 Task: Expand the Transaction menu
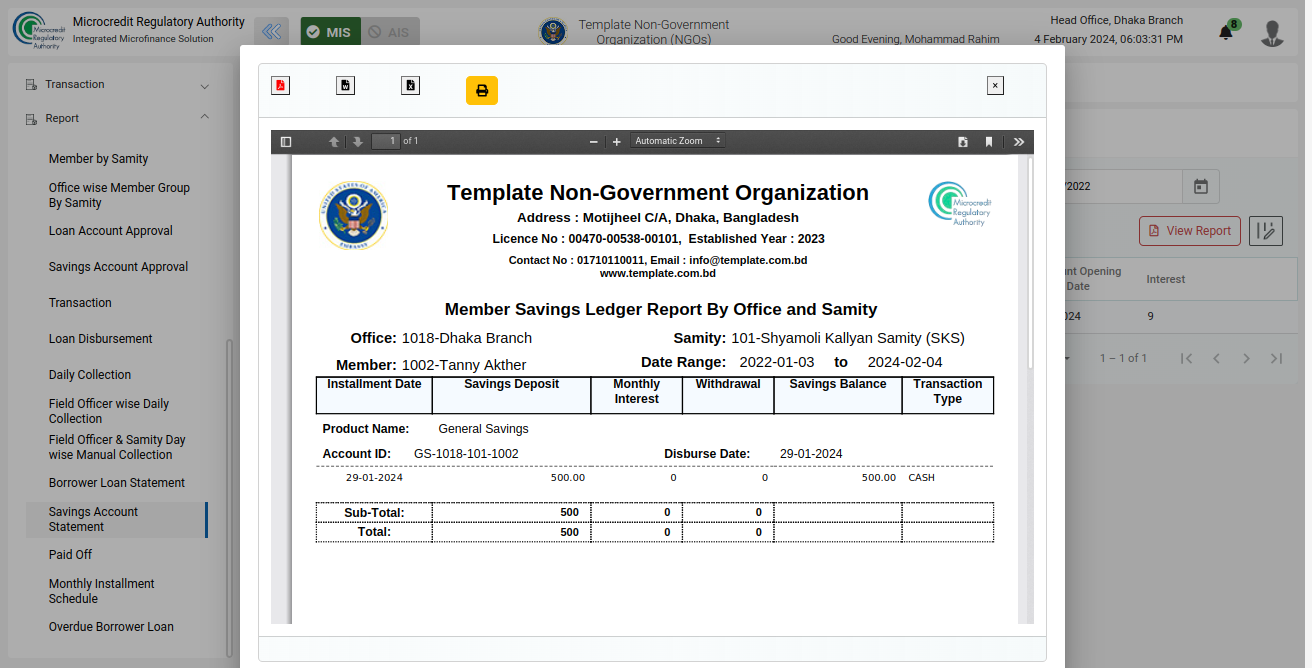coord(118,84)
